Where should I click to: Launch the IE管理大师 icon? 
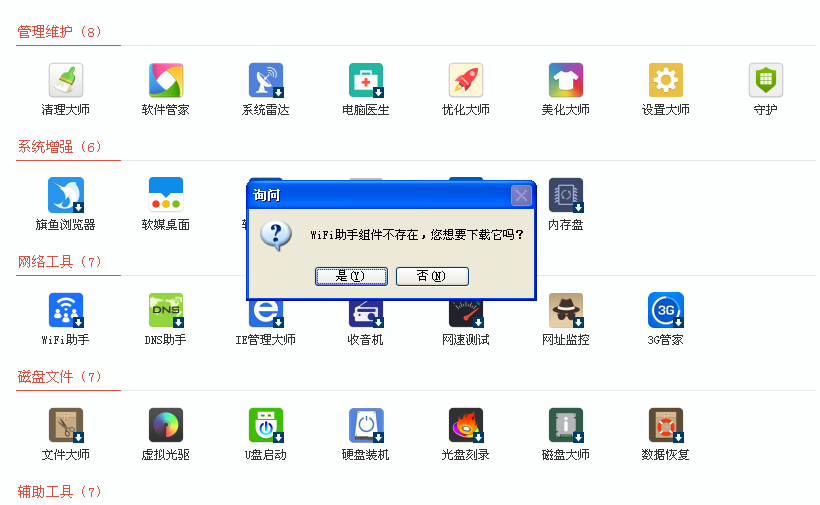(x=266, y=313)
